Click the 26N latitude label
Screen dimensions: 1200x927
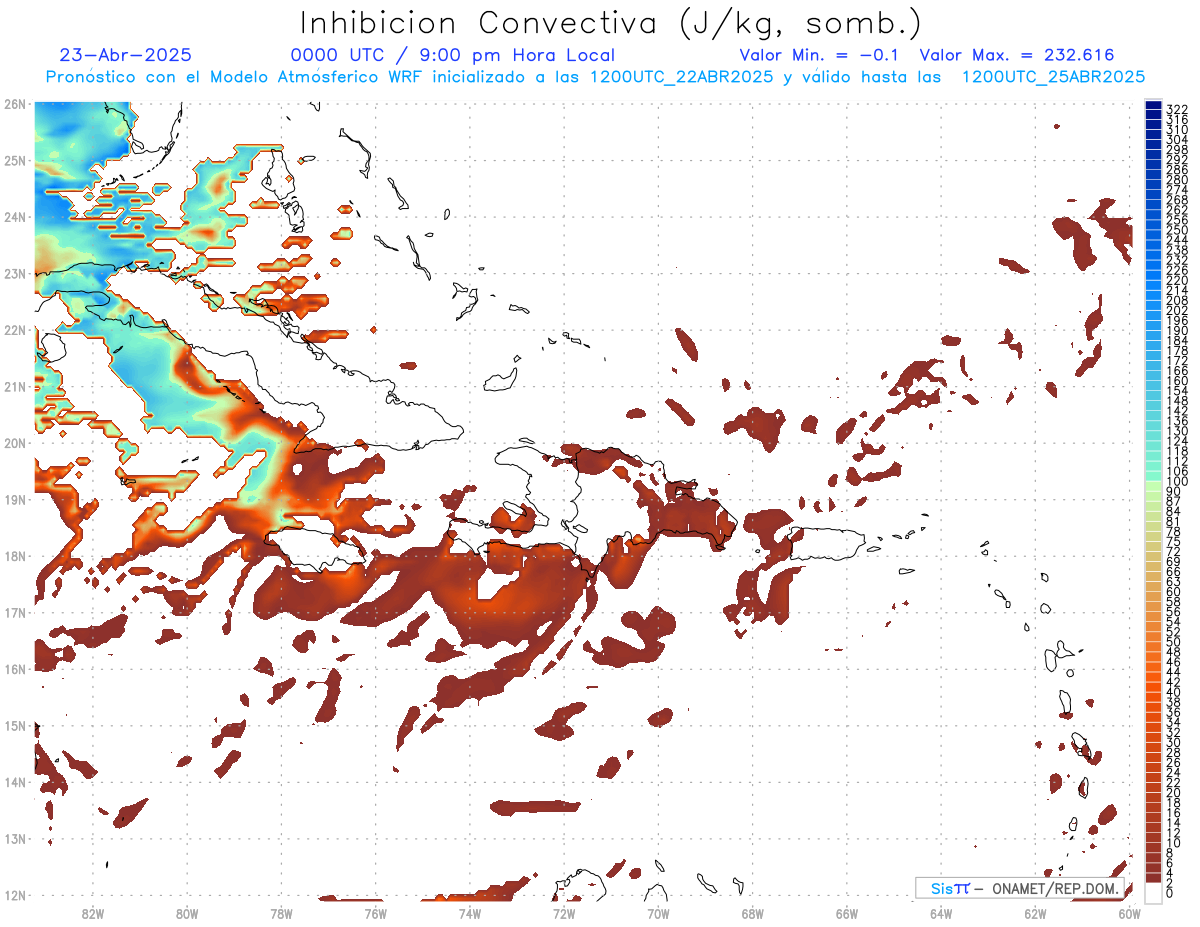[x=15, y=104]
